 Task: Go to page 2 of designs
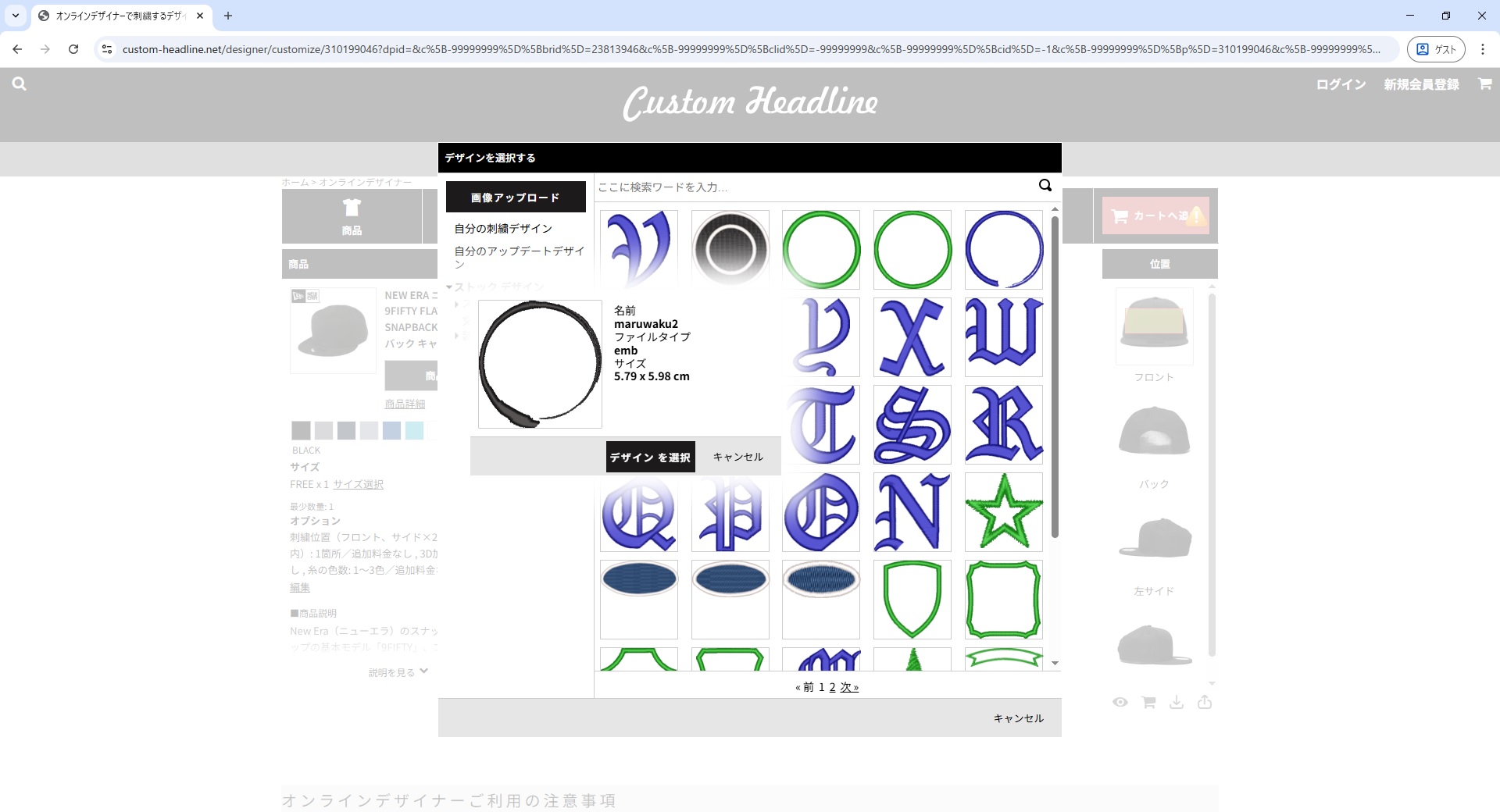(832, 687)
